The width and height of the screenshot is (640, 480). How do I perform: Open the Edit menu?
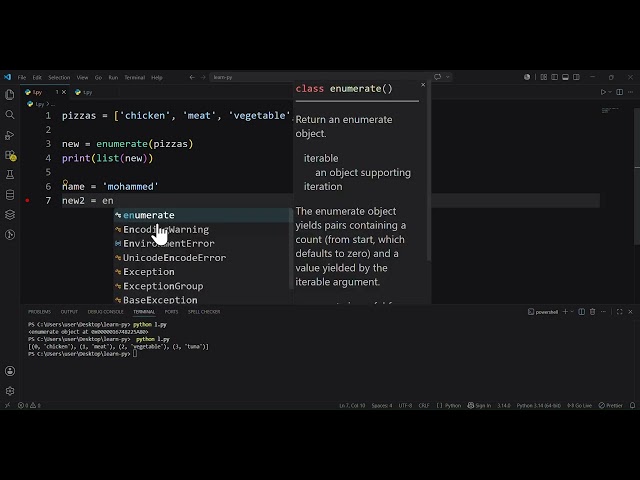(x=37, y=77)
